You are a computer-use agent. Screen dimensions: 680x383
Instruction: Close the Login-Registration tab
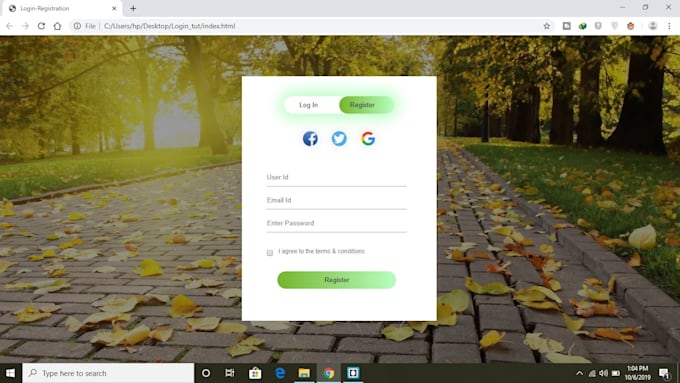[114, 8]
